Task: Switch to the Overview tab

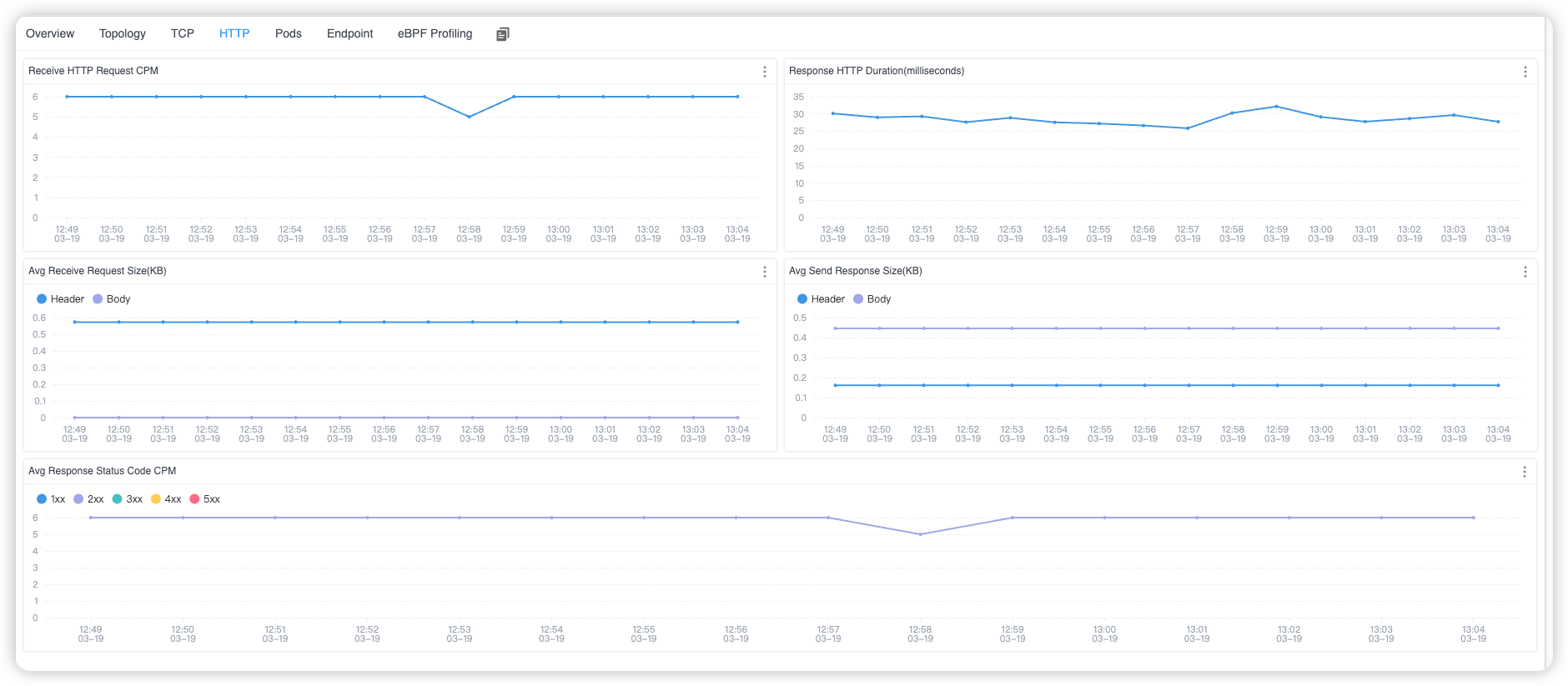Action: coord(50,34)
